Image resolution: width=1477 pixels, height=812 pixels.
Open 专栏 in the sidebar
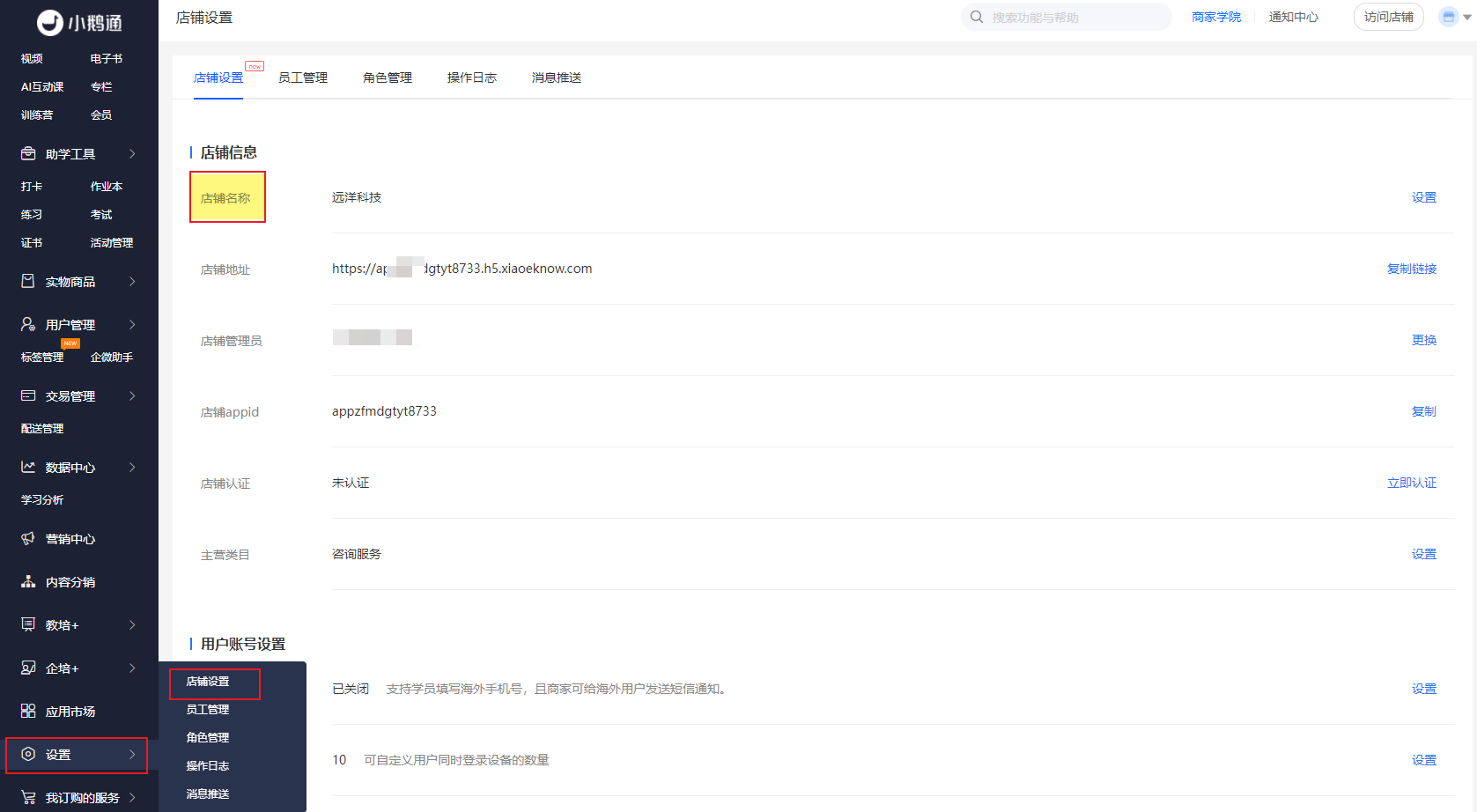pyautogui.click(x=101, y=86)
